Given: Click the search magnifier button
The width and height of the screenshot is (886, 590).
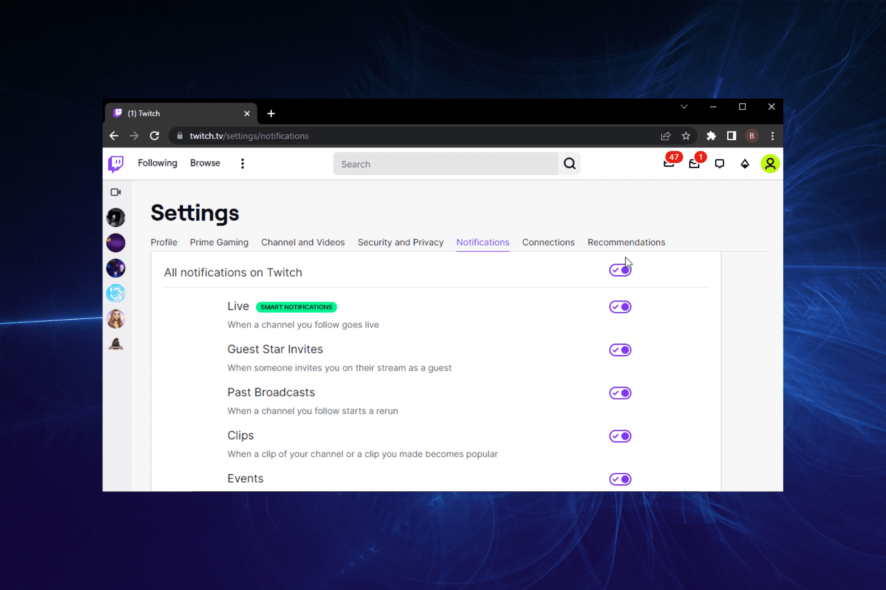Looking at the screenshot, I should pyautogui.click(x=569, y=164).
